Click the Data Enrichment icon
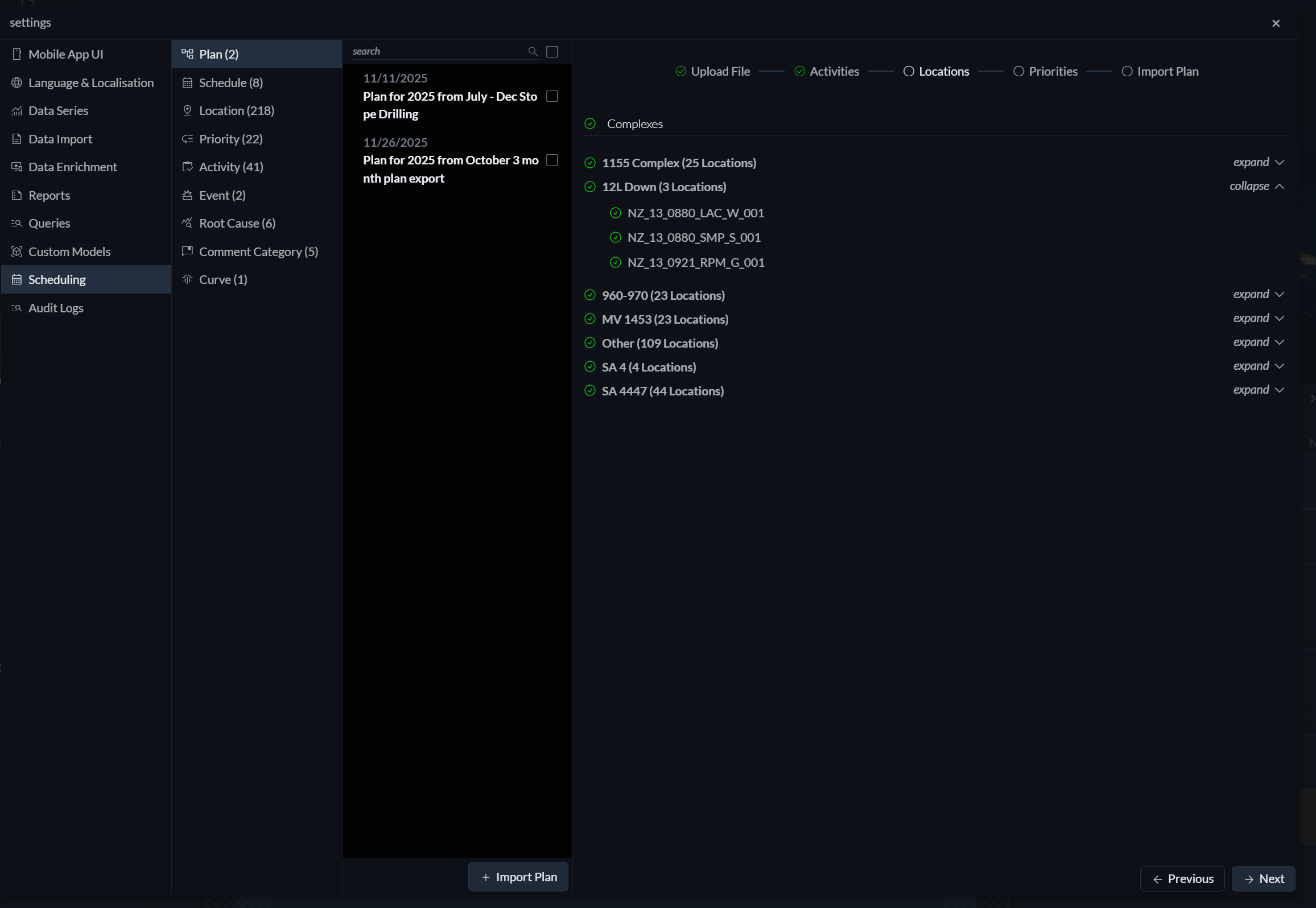This screenshot has height=908, width=1316. (17, 167)
